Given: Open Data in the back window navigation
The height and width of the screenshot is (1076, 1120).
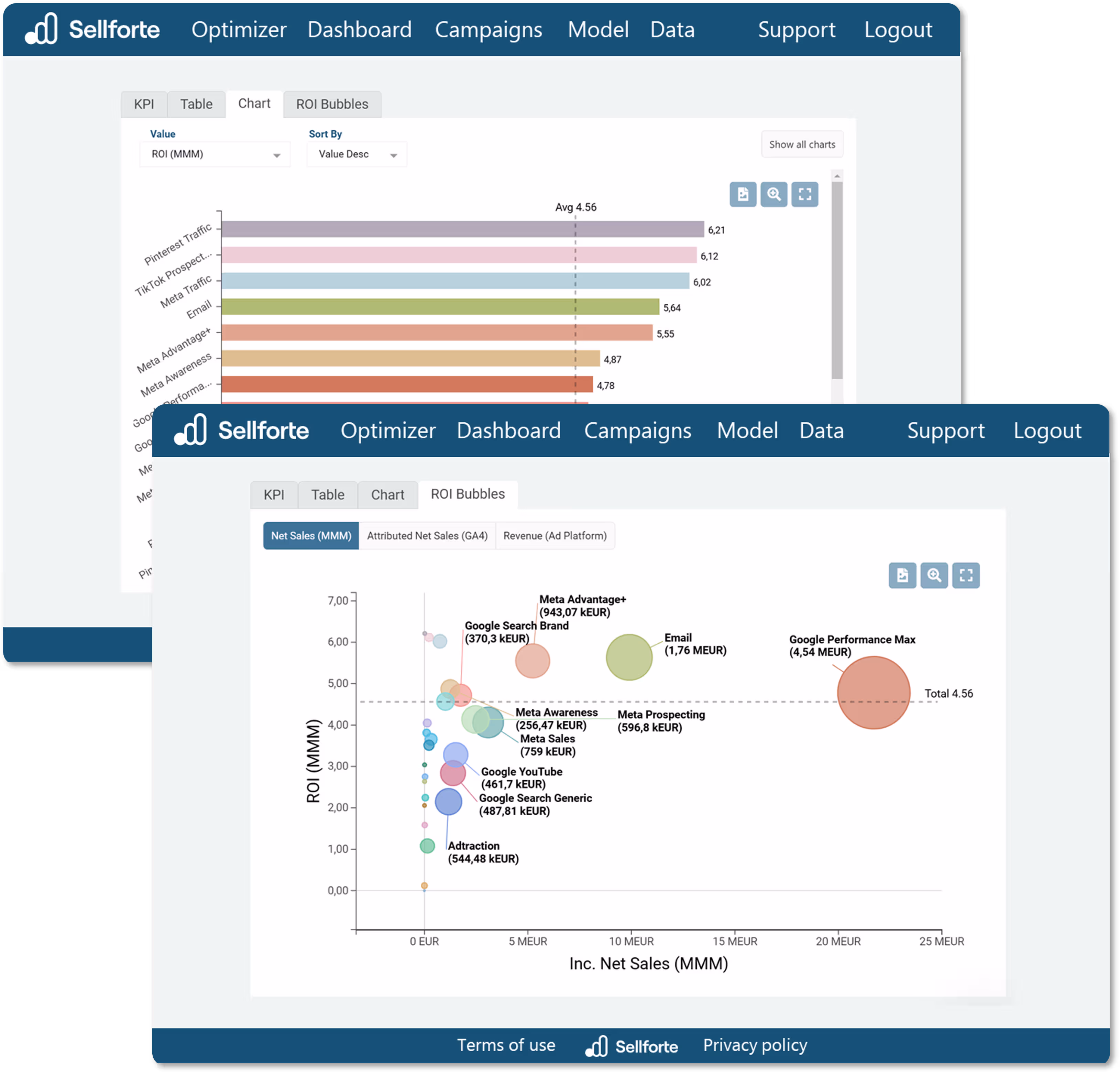Looking at the screenshot, I should point(672,30).
